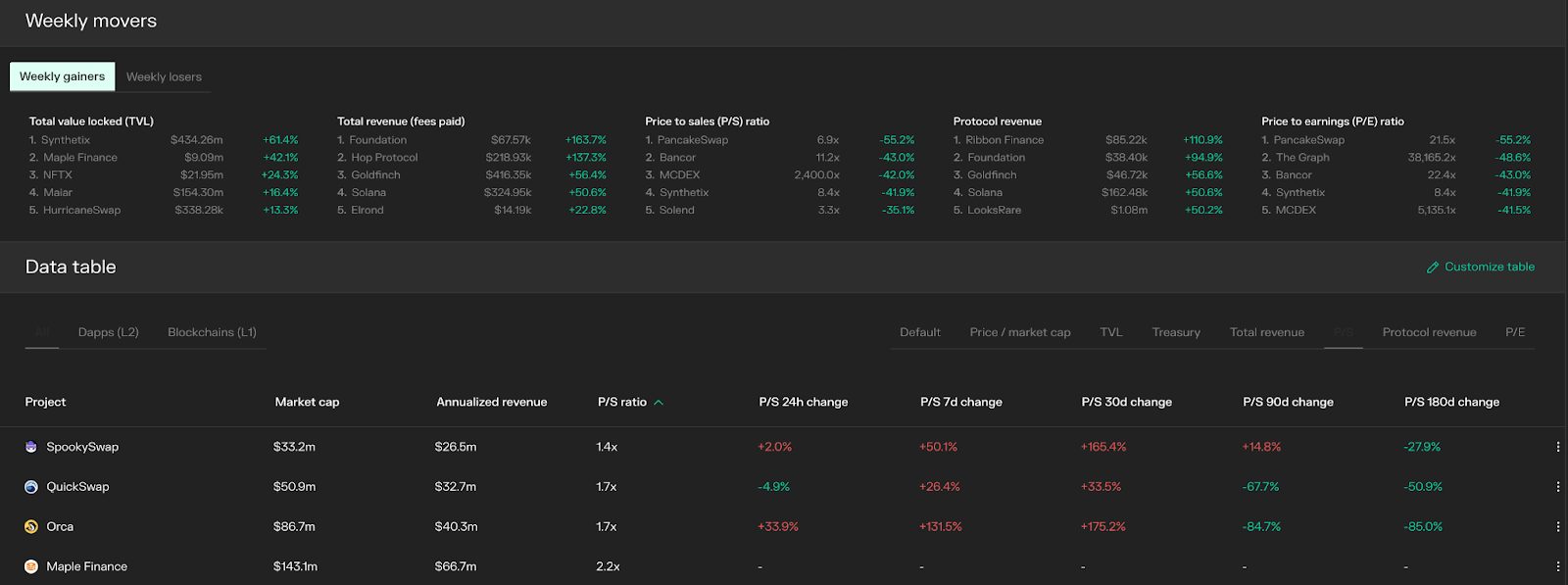The image size is (1568, 585).
Task: Show the P/S table view
Action: (x=1344, y=332)
